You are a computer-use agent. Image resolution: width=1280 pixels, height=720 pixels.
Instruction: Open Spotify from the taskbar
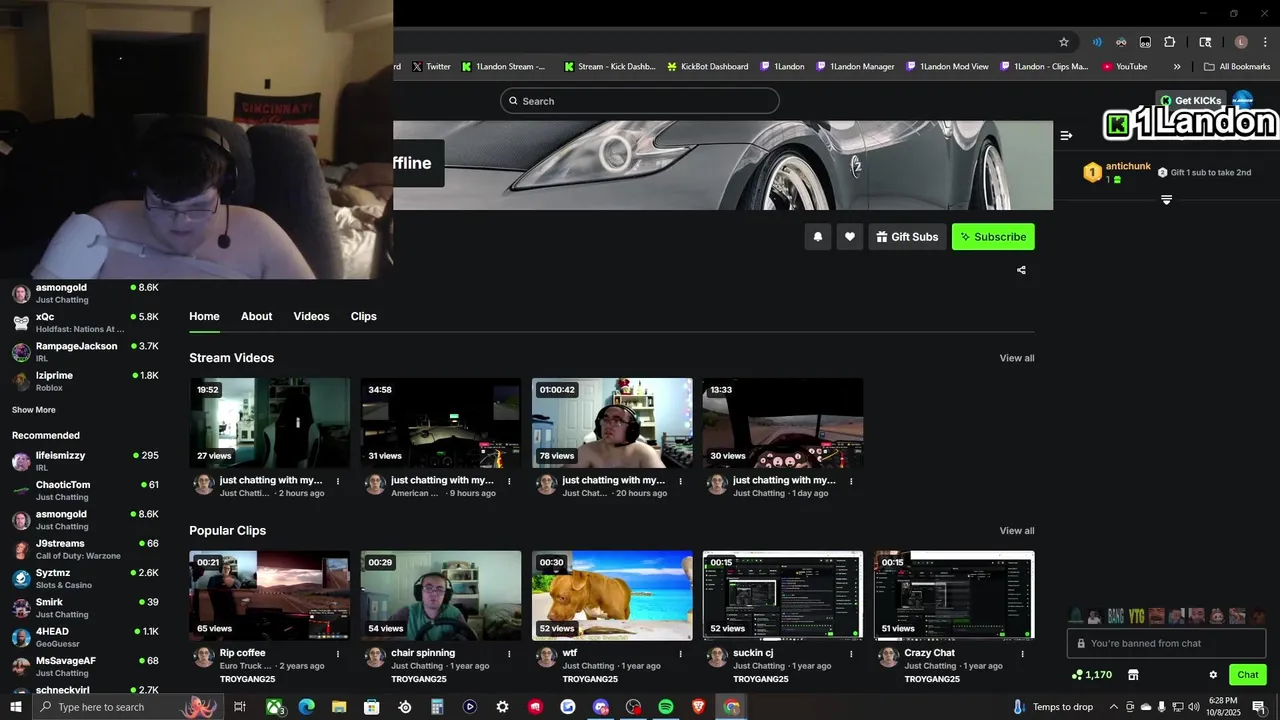(666, 707)
